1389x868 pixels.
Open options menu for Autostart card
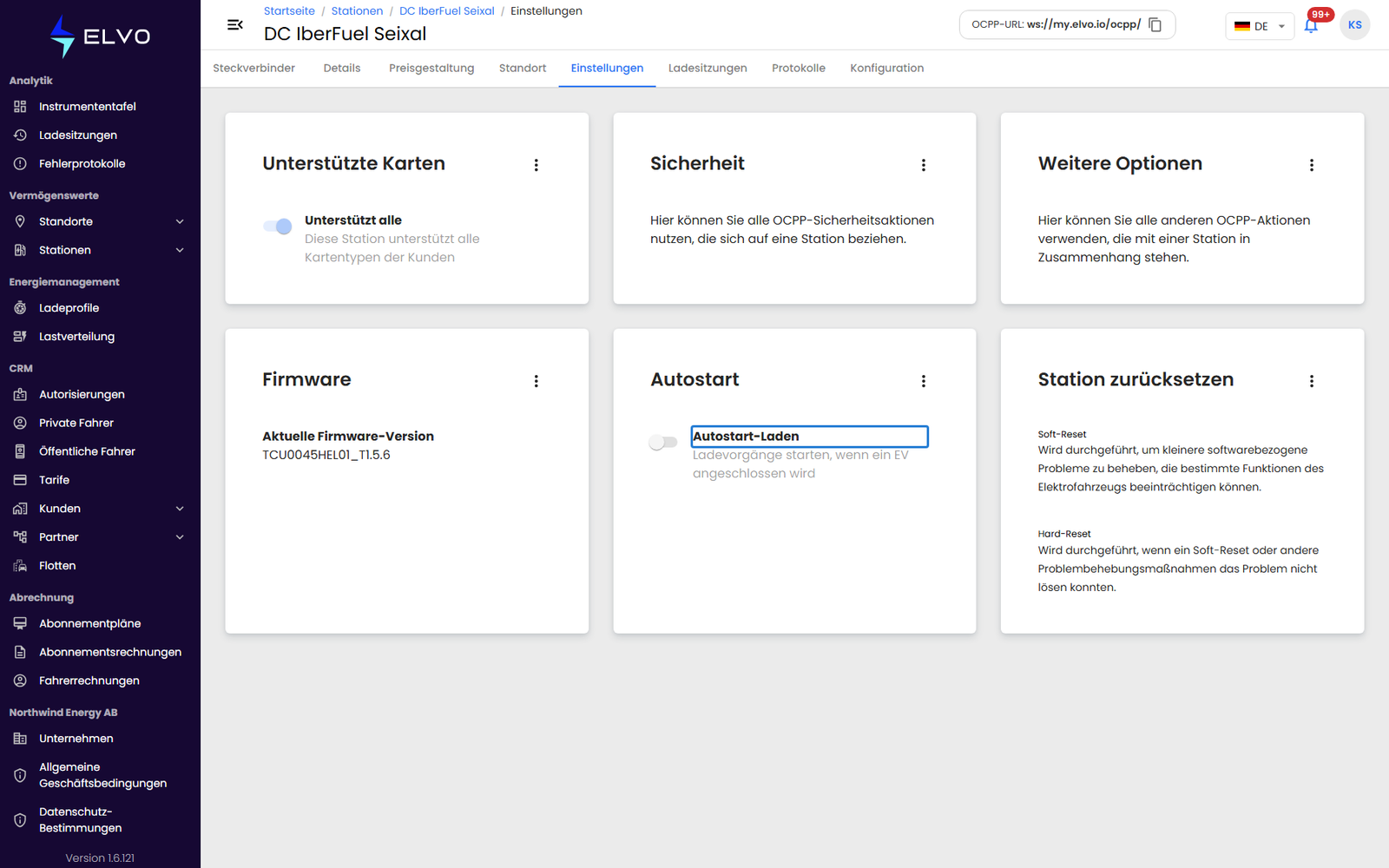924,381
